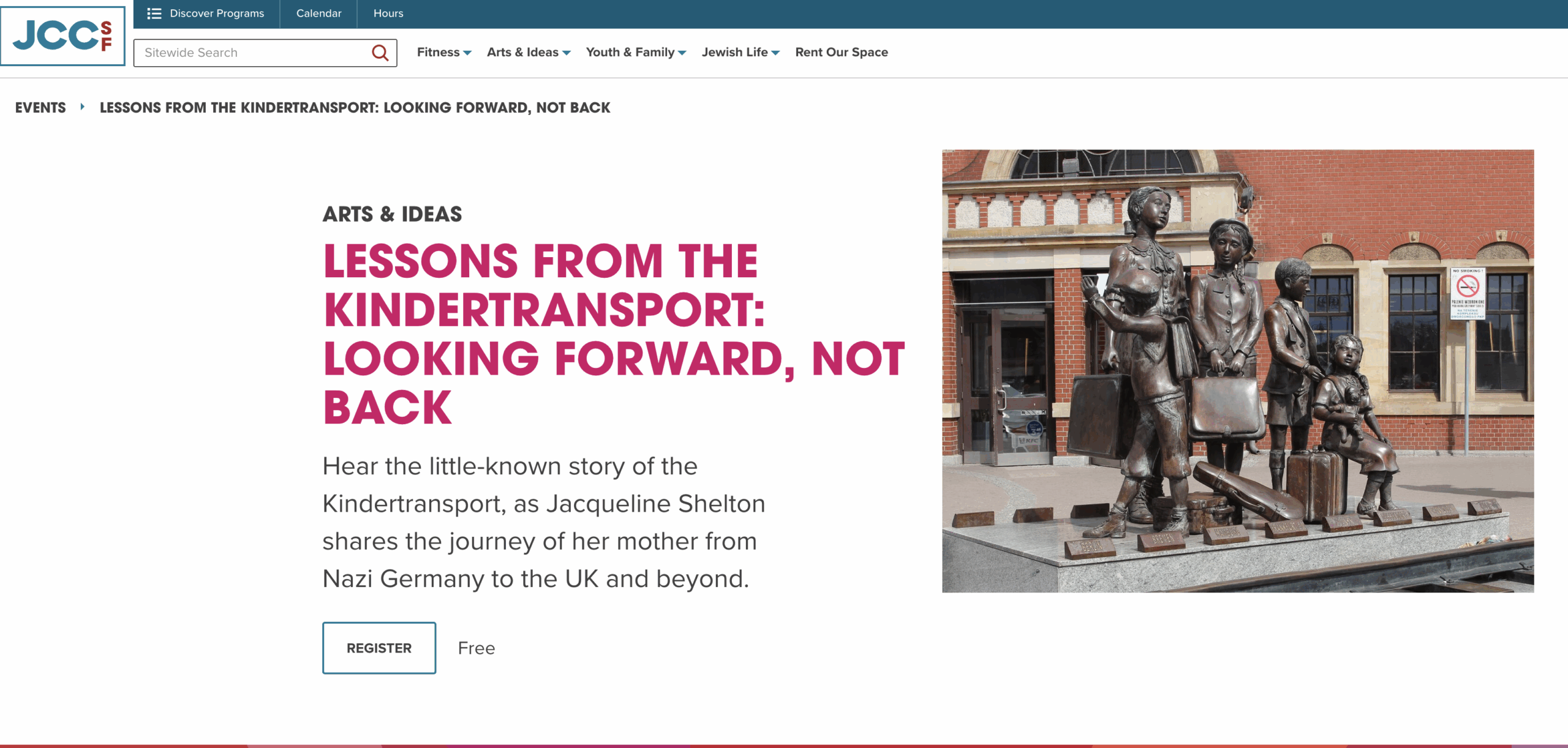Click the breadcrumb arrow after Events

click(82, 107)
